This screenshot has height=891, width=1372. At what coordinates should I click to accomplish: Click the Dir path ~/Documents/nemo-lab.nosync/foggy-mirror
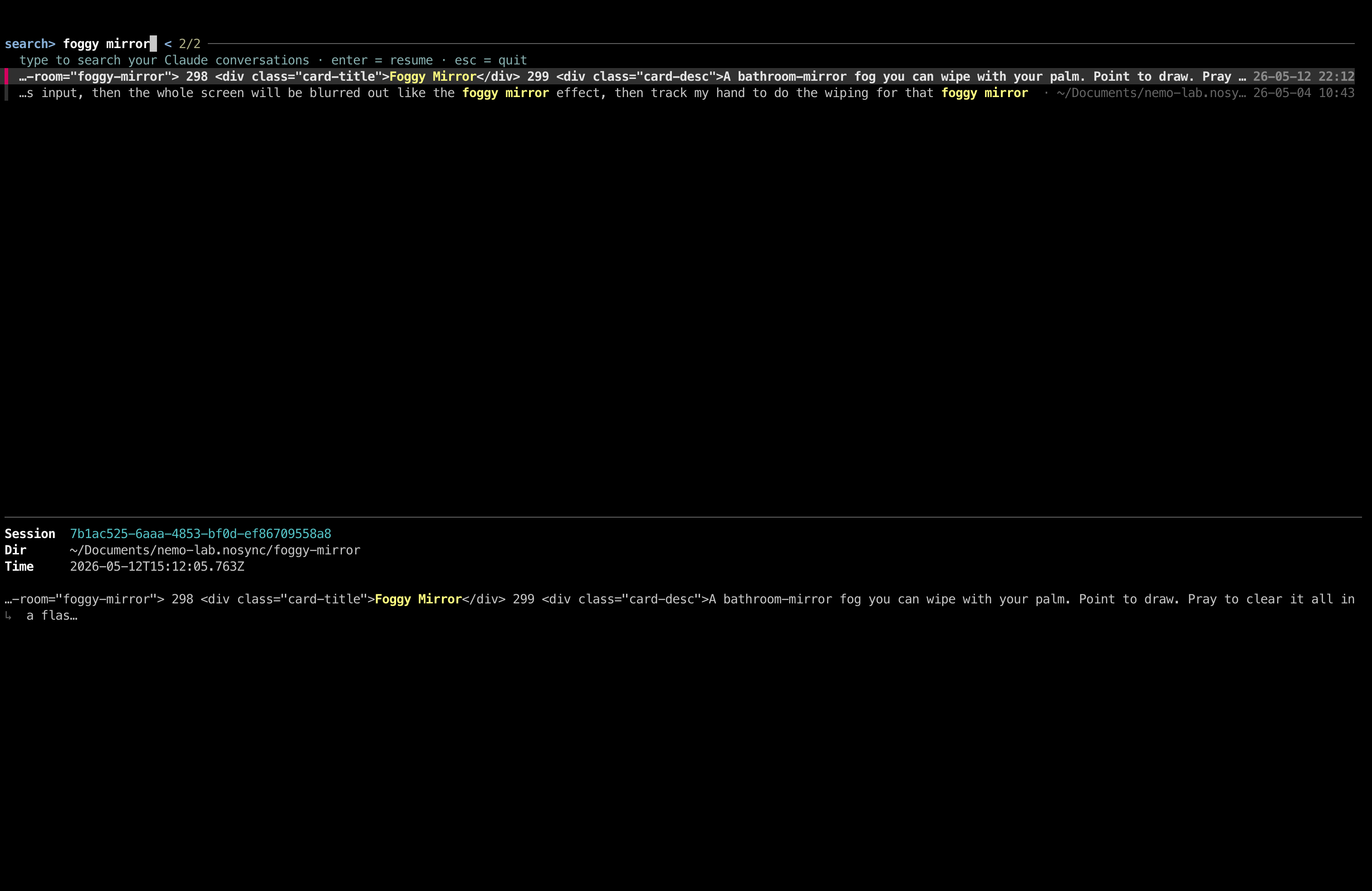coord(215,550)
